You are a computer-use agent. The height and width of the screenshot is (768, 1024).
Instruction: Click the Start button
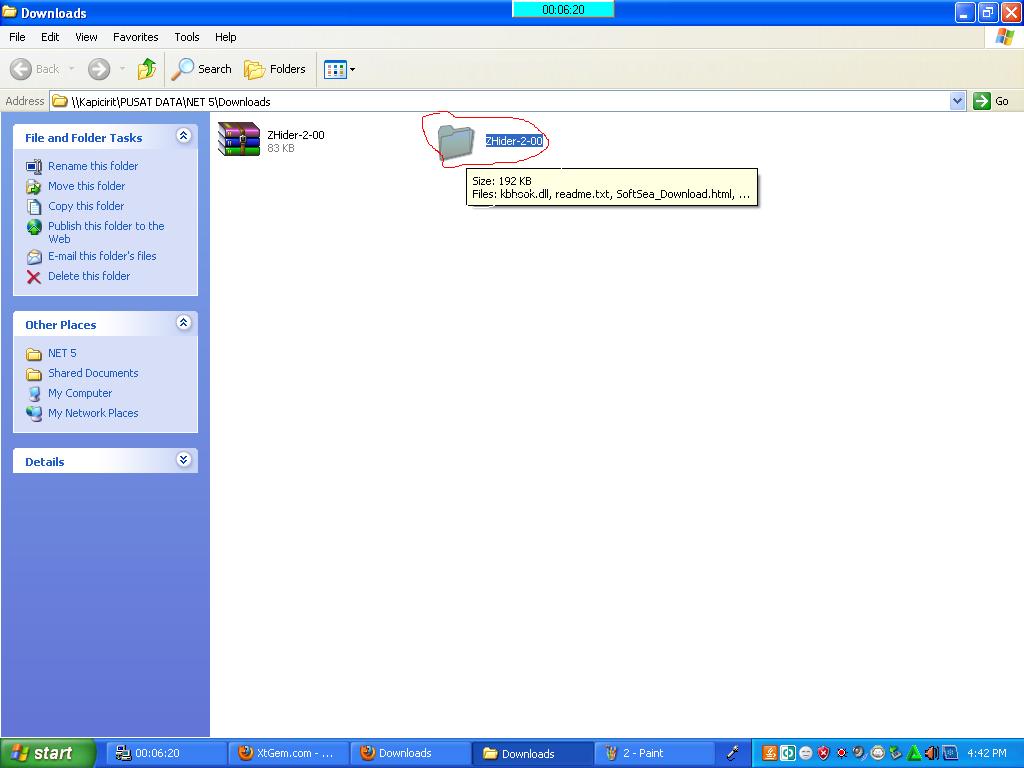48,753
